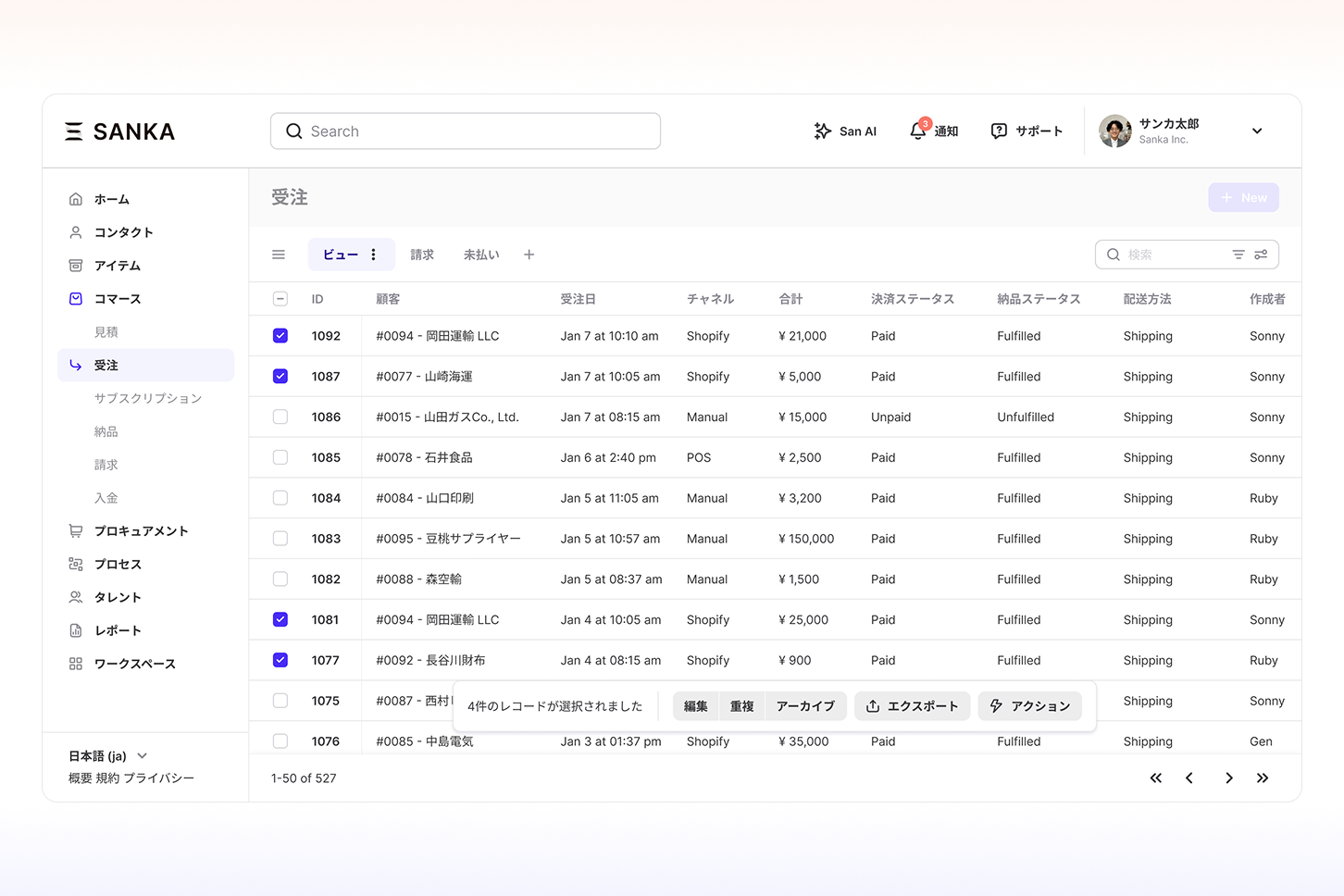The height and width of the screenshot is (896, 1344).
Task: Select サブスクリプション in the sidebar
Action: (x=147, y=398)
